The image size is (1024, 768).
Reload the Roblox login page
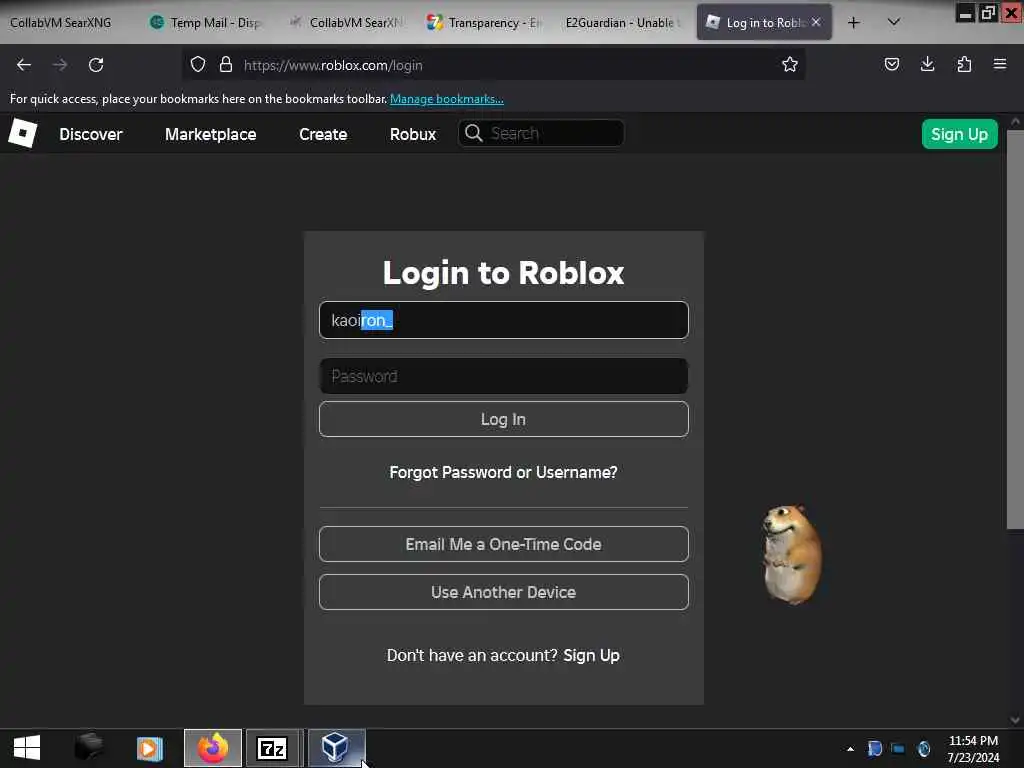(x=96, y=65)
